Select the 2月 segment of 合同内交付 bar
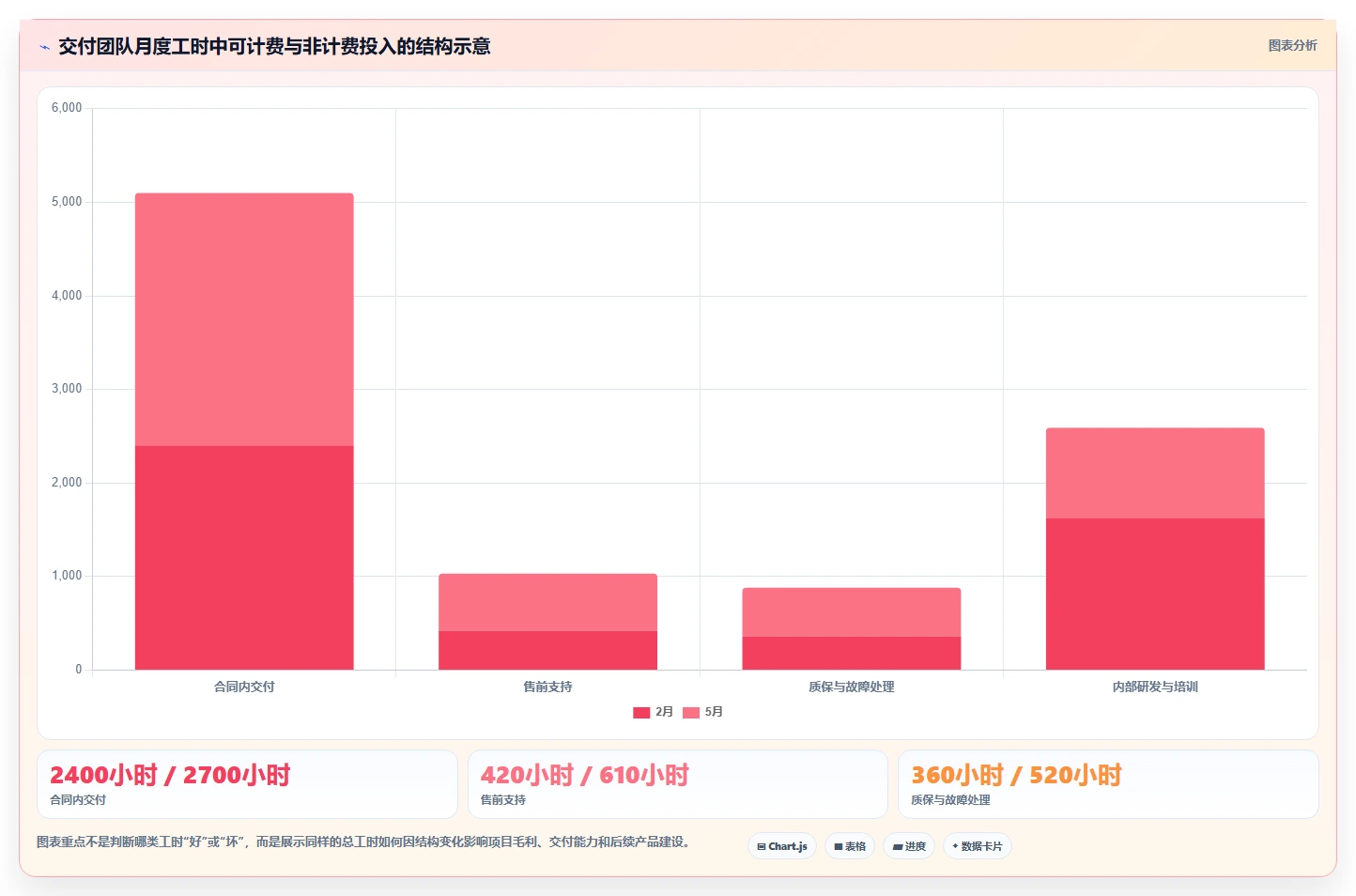This screenshot has width=1356, height=896. (244, 558)
